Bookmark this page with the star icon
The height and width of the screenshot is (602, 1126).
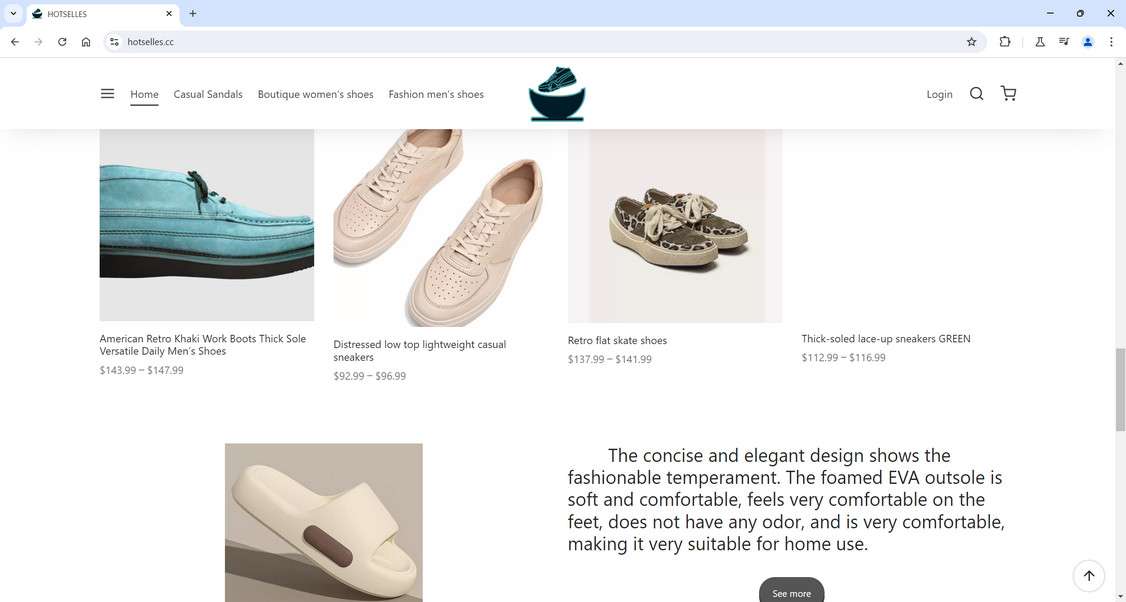[x=971, y=42]
